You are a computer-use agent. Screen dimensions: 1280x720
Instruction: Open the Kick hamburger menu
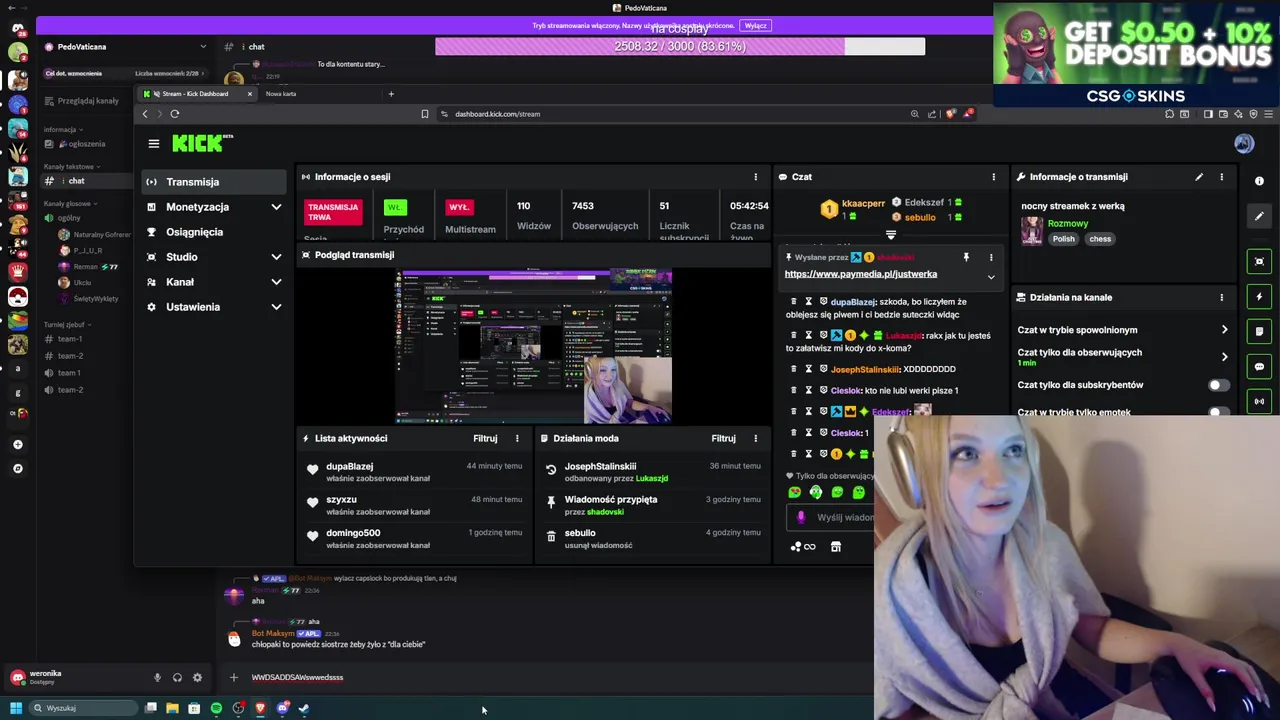(x=154, y=144)
